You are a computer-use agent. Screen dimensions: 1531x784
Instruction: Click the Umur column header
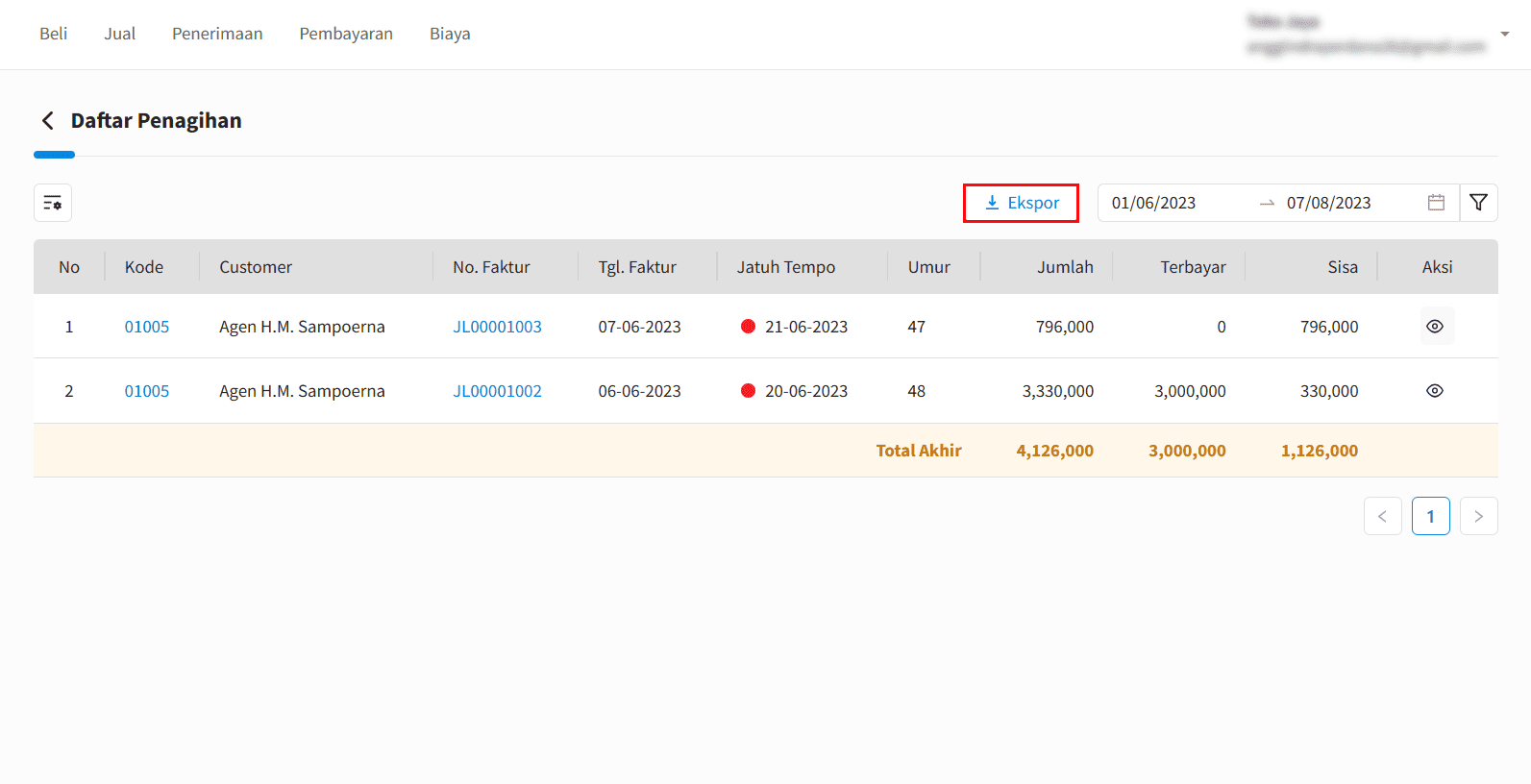click(929, 267)
